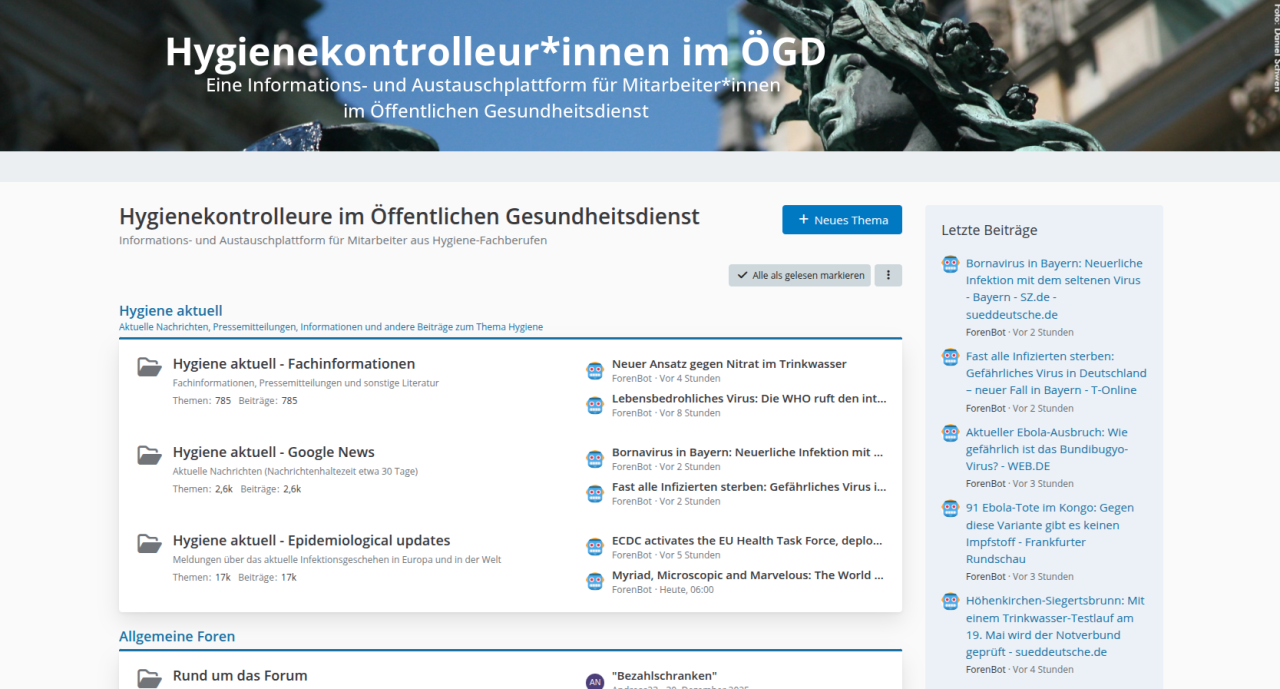Open post ECDC activates the EU Health Task Force
The image size is (1280, 689).
pos(747,540)
